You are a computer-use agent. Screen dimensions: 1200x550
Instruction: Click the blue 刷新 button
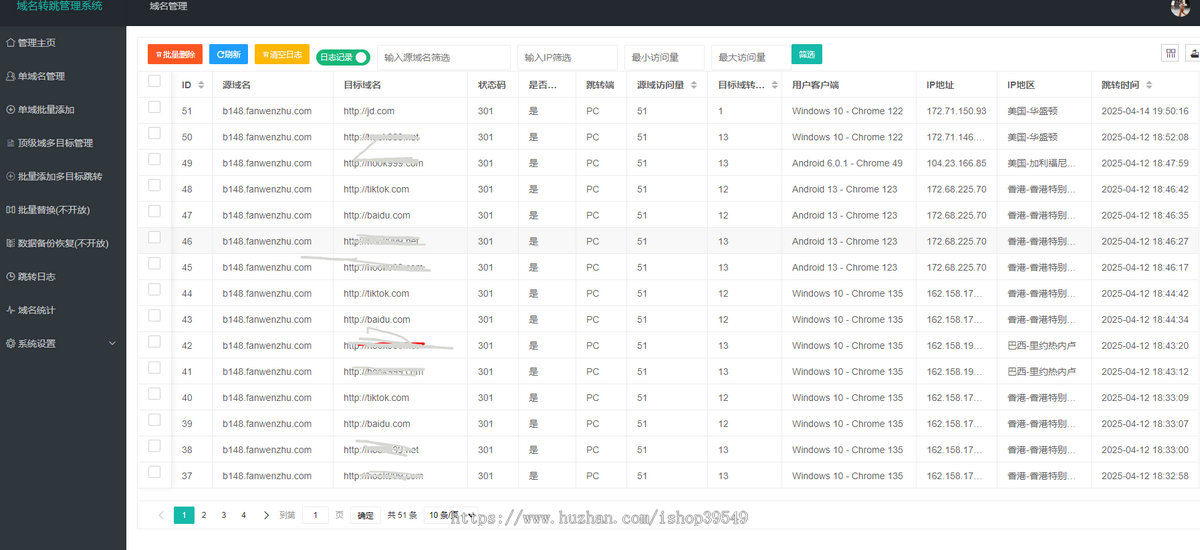click(x=228, y=54)
